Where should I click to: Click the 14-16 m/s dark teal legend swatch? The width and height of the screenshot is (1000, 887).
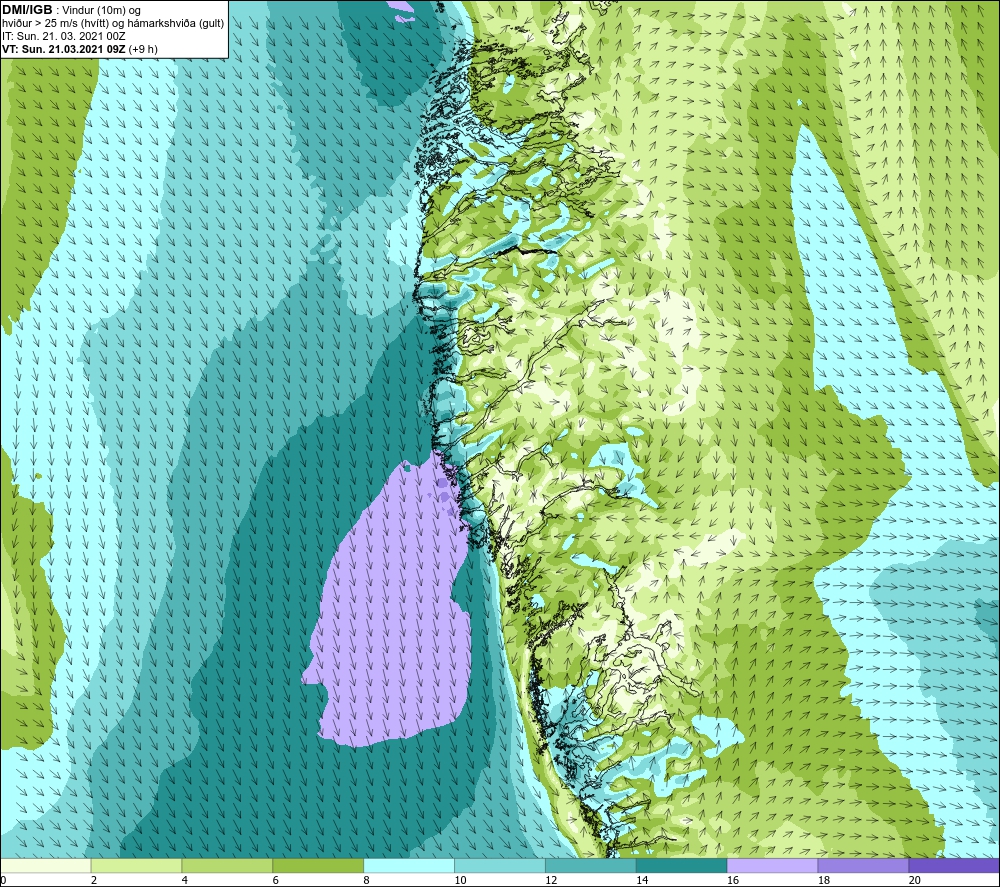click(x=682, y=865)
